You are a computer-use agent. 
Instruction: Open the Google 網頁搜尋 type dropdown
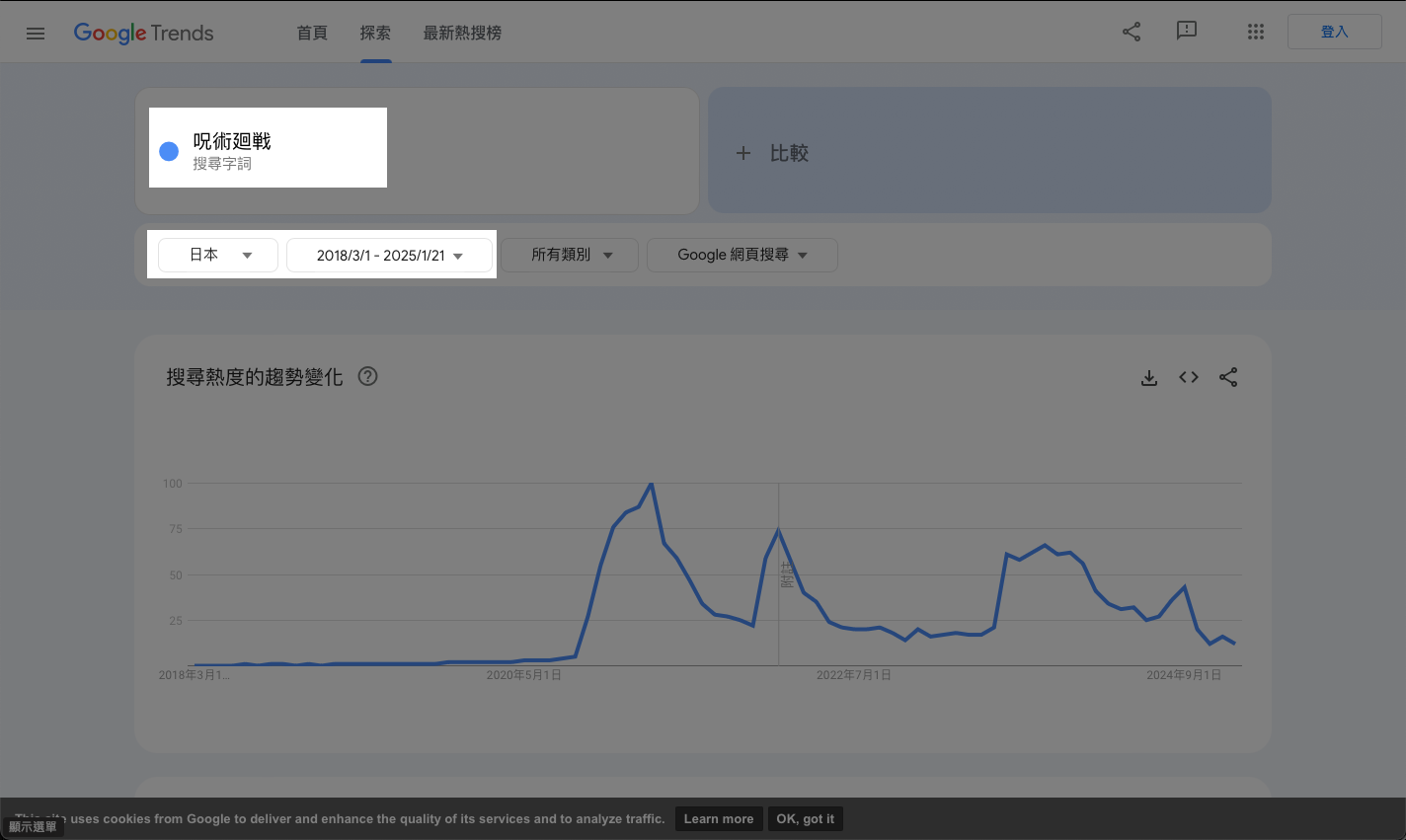tap(742, 255)
